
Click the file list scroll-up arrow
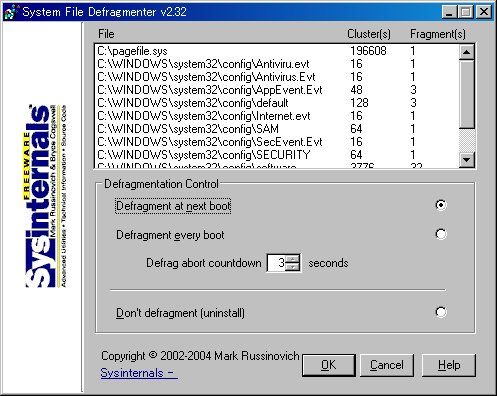pyautogui.click(x=467, y=52)
